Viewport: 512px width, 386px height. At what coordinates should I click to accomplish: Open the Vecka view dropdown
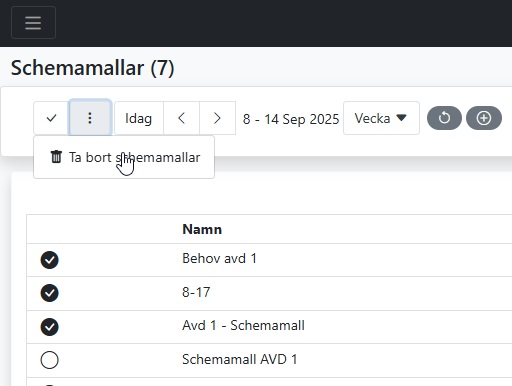(x=381, y=118)
